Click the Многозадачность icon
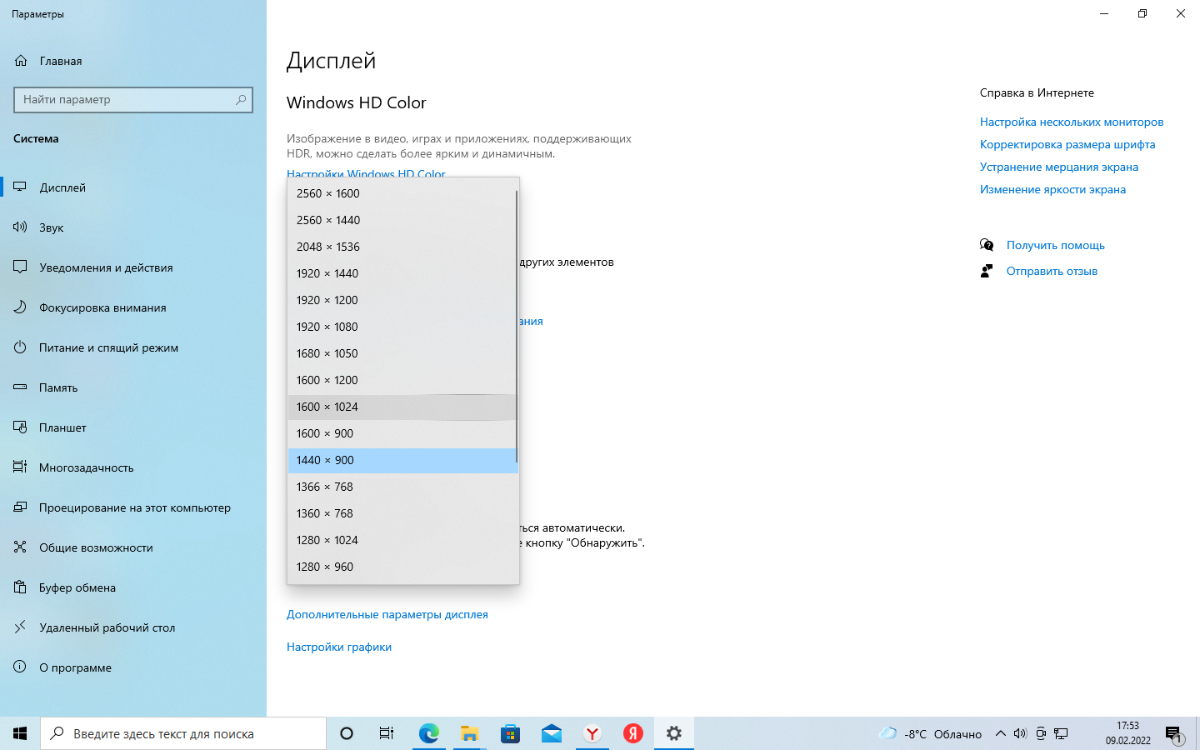 20,468
